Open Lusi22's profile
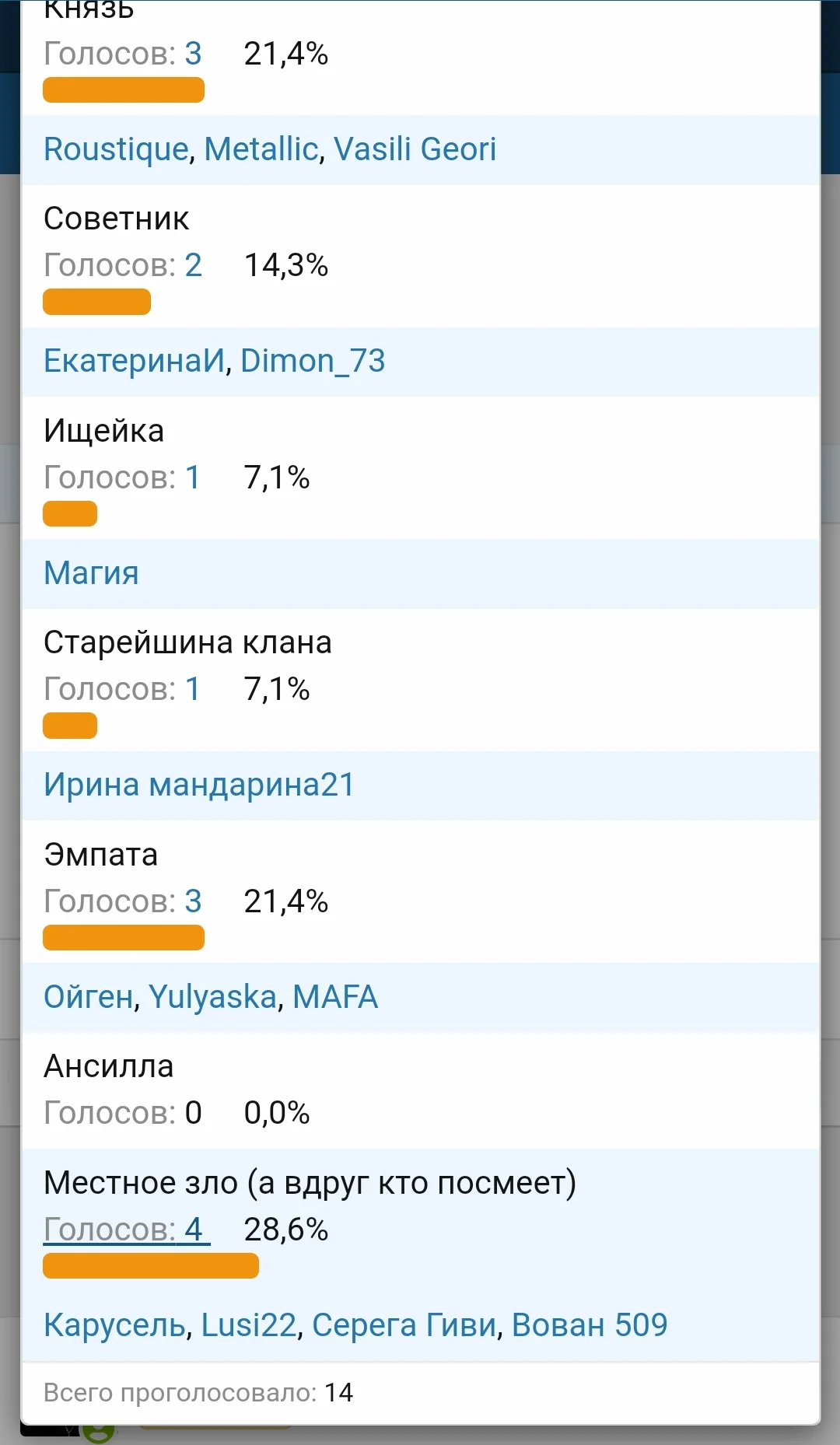 point(249,1325)
